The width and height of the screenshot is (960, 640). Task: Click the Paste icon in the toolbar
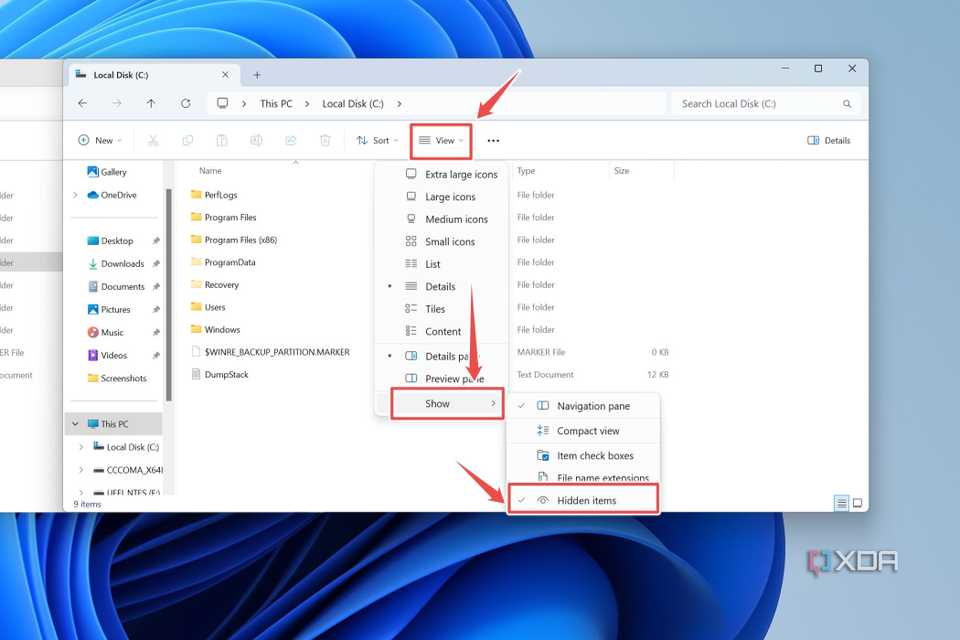[221, 140]
